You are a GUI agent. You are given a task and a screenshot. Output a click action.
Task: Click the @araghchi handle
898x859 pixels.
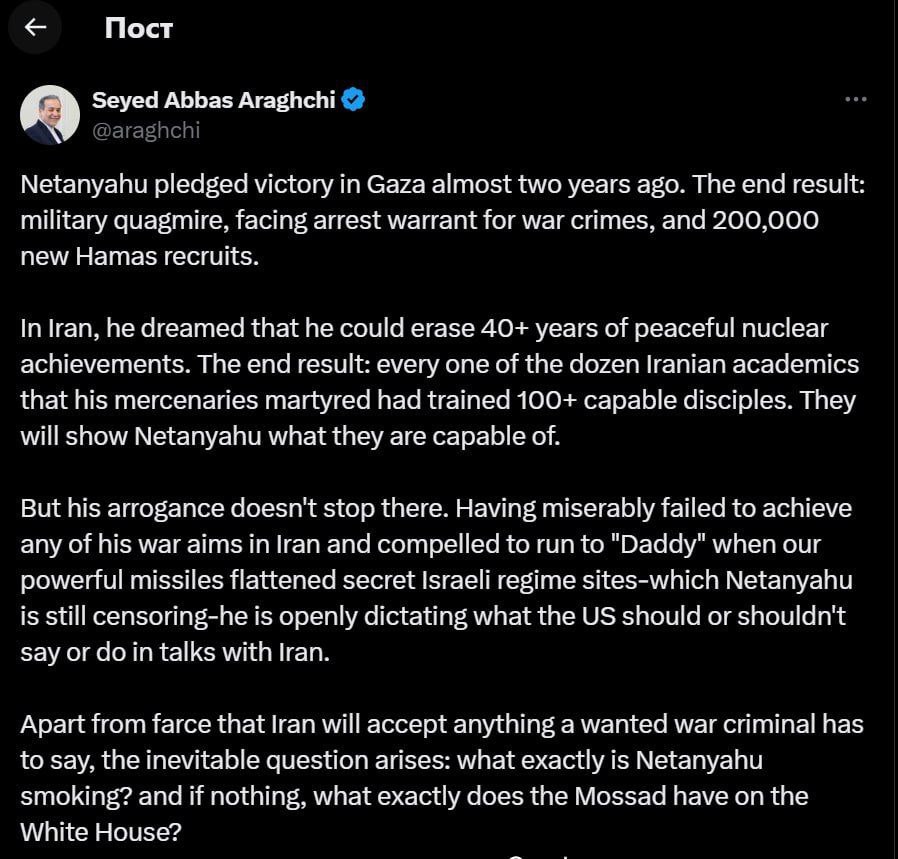tap(146, 131)
